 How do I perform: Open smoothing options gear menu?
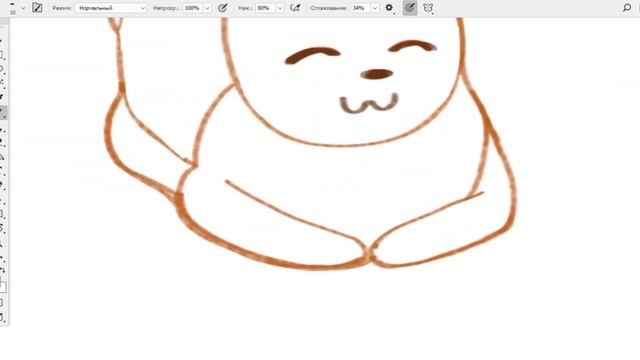pyautogui.click(x=389, y=8)
